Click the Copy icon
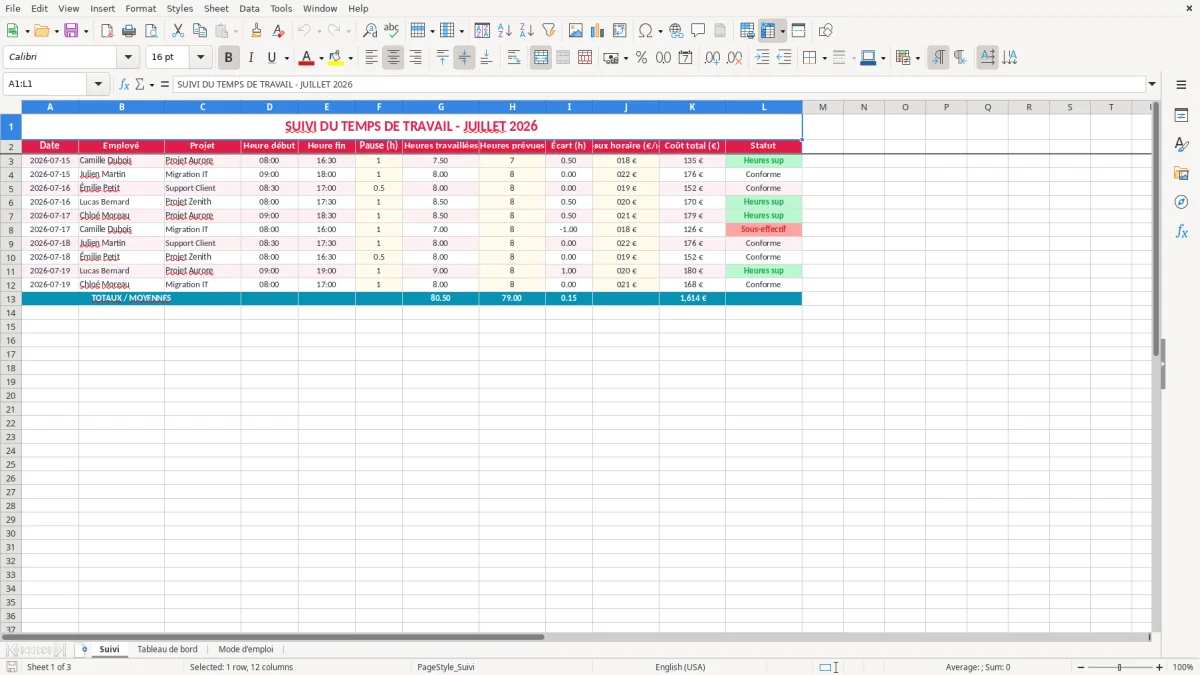1200x675 pixels. pos(200,31)
